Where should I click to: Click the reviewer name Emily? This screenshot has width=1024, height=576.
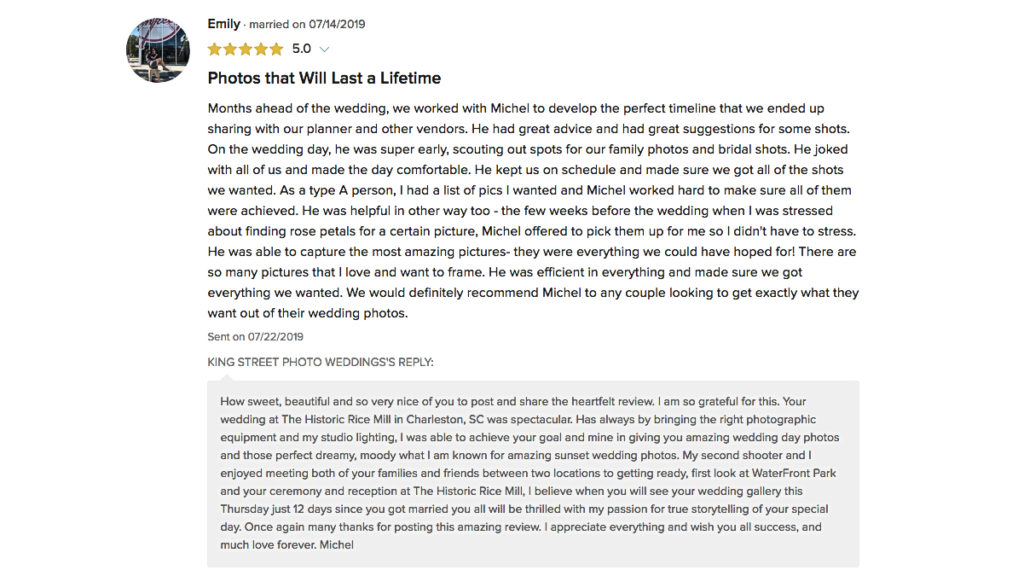tap(224, 24)
